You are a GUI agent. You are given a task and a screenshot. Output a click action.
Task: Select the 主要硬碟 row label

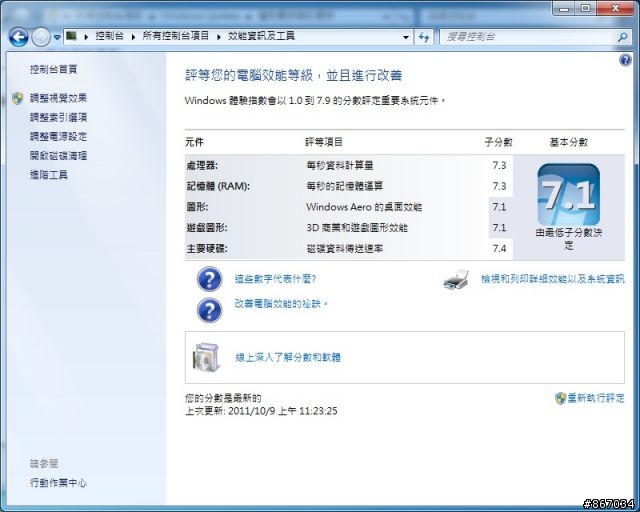click(x=207, y=249)
